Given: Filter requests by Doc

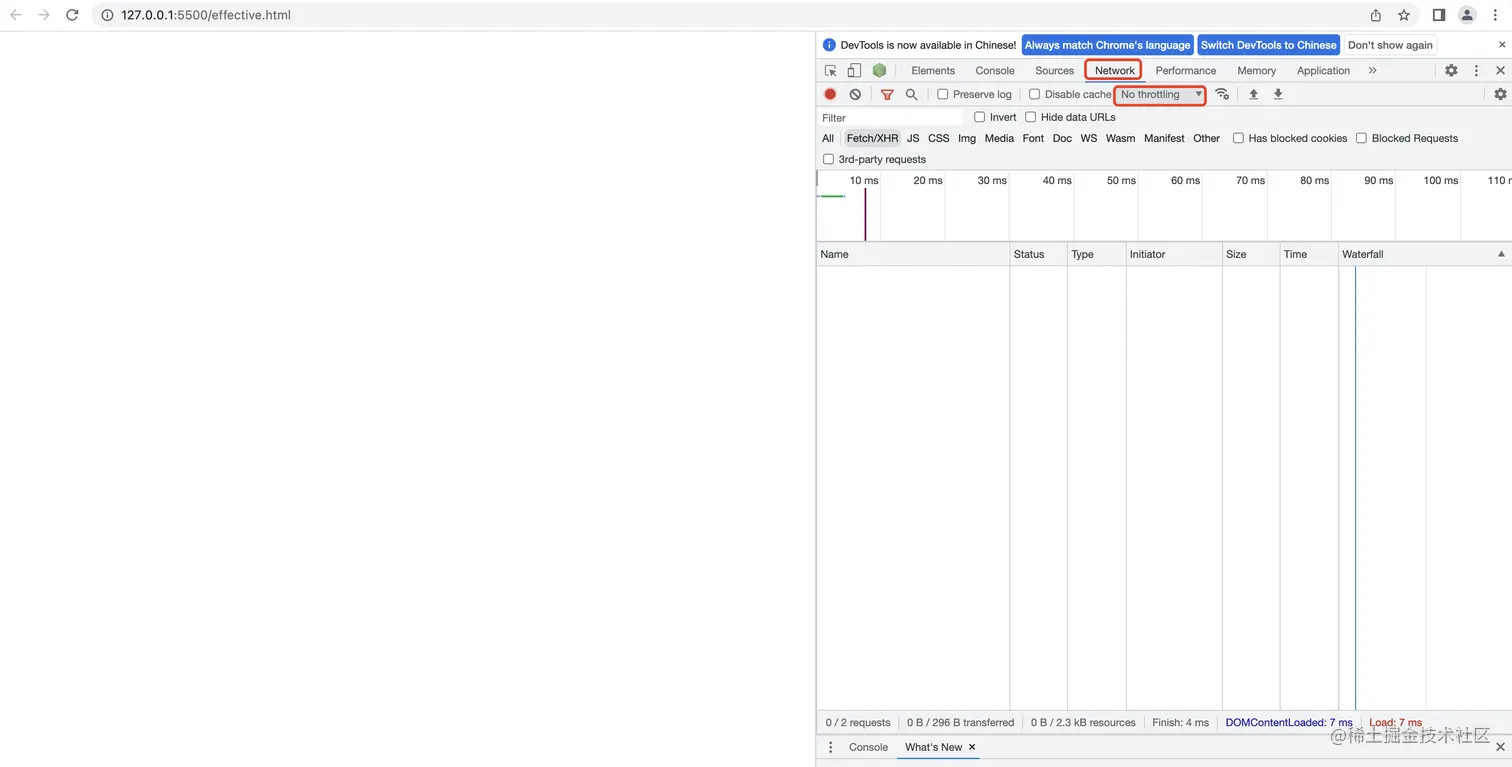Looking at the screenshot, I should click(x=1062, y=138).
